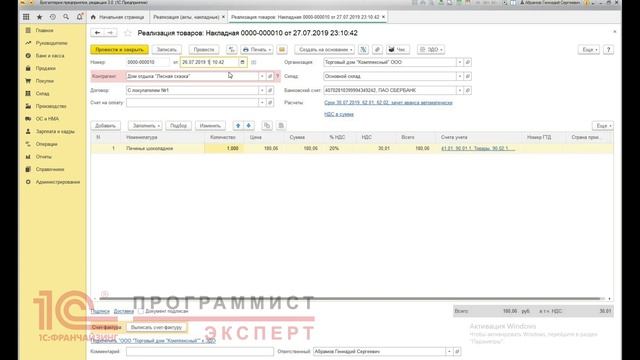The width and height of the screenshot is (640, 360).
Task: Open Договор record with open-form icon
Action: pyautogui.click(x=270, y=90)
